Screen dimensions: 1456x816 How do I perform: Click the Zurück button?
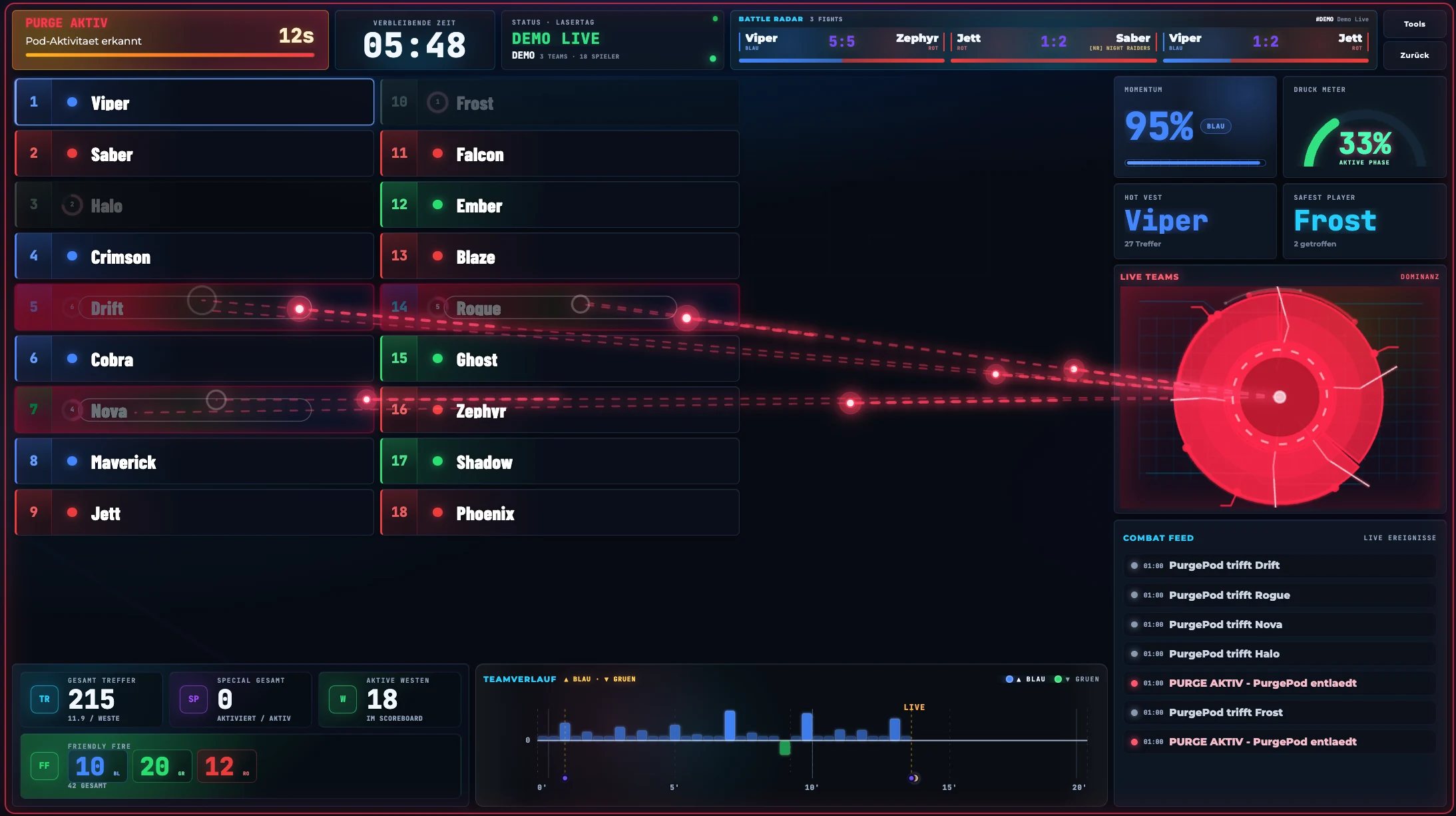click(x=1414, y=55)
